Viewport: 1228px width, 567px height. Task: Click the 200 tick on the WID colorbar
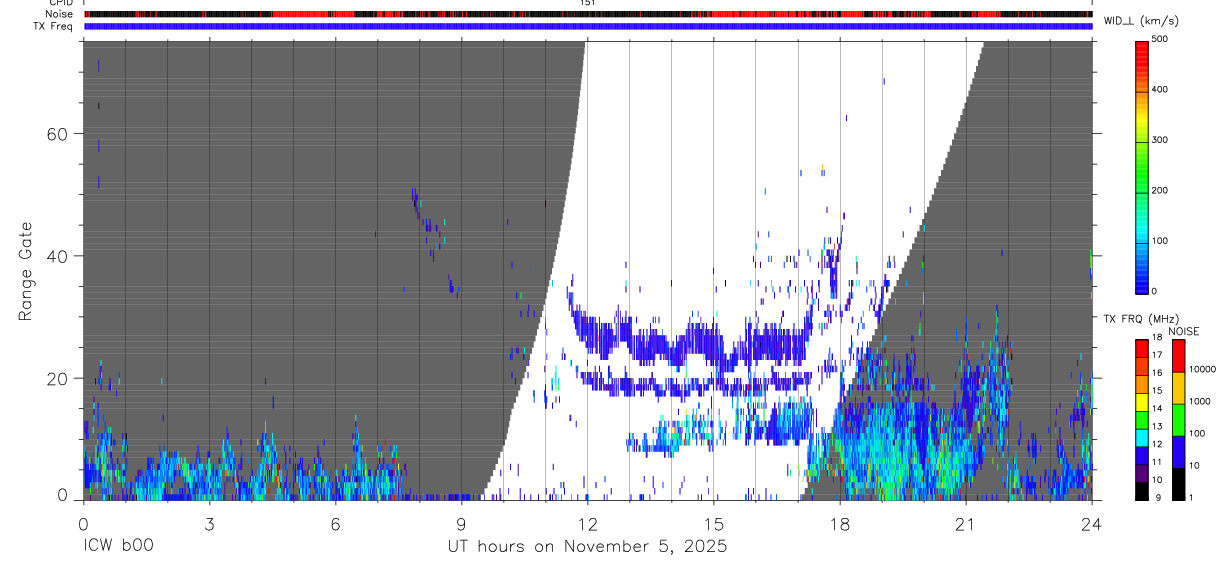pyautogui.click(x=1160, y=190)
